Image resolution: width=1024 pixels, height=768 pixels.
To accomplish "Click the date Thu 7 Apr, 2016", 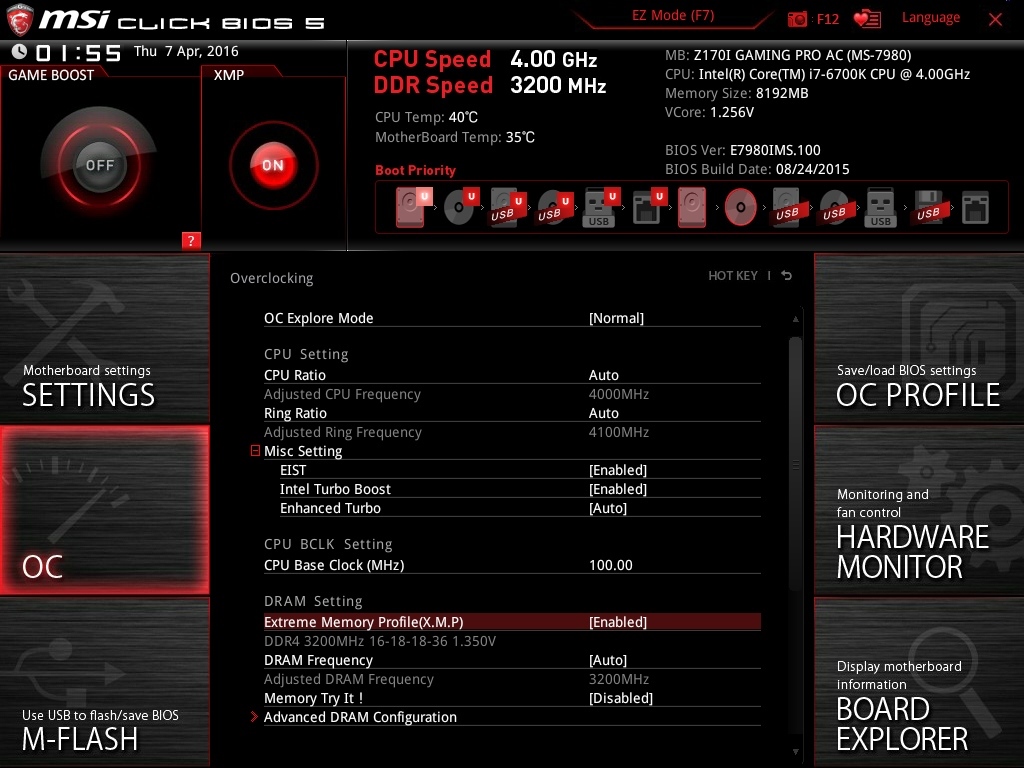I will tap(186, 52).
